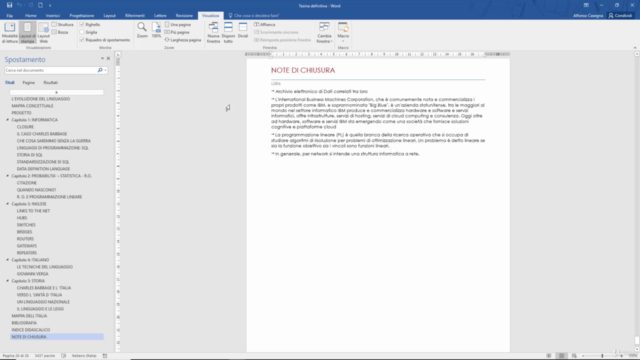Select Risultati tab in navigation pane
The image size is (640, 360).
tap(51, 82)
